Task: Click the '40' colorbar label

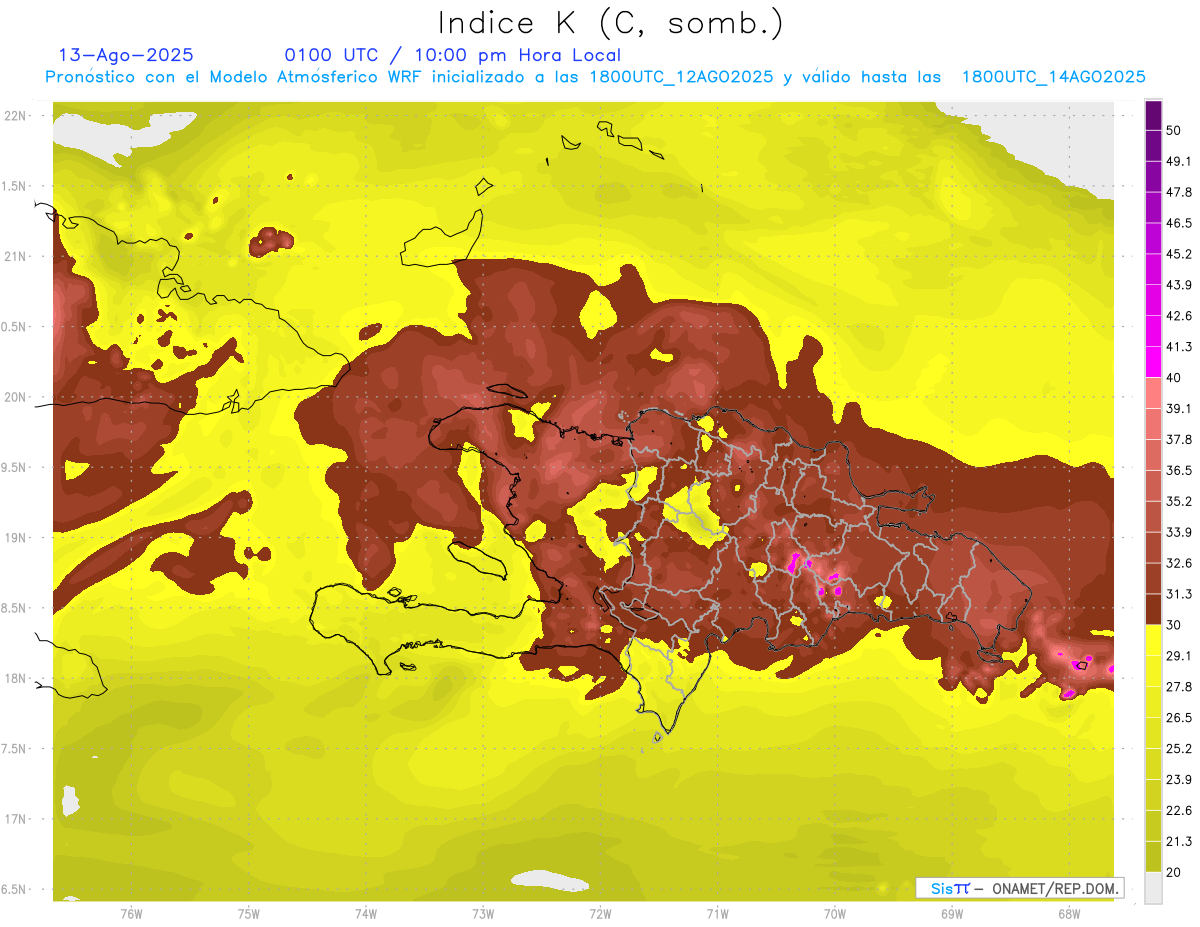Action: coord(1176,378)
